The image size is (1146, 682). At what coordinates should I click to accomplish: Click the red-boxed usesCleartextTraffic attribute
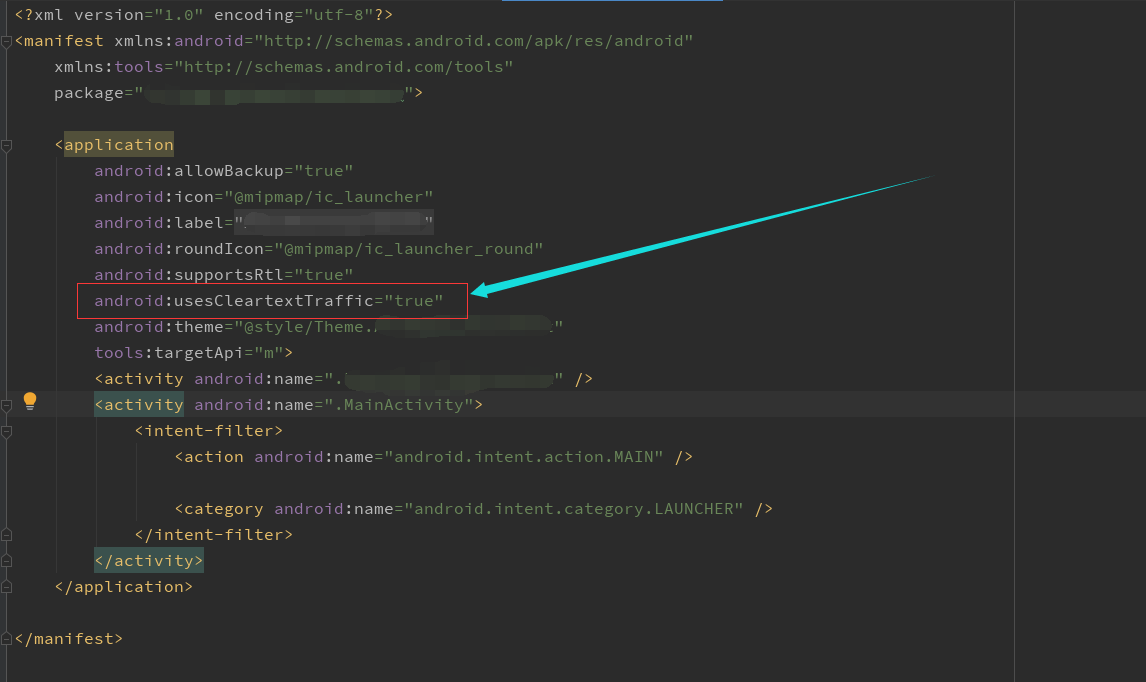pos(268,300)
